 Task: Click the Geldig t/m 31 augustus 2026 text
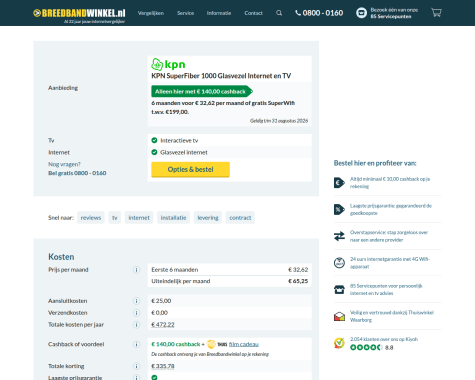(279, 121)
